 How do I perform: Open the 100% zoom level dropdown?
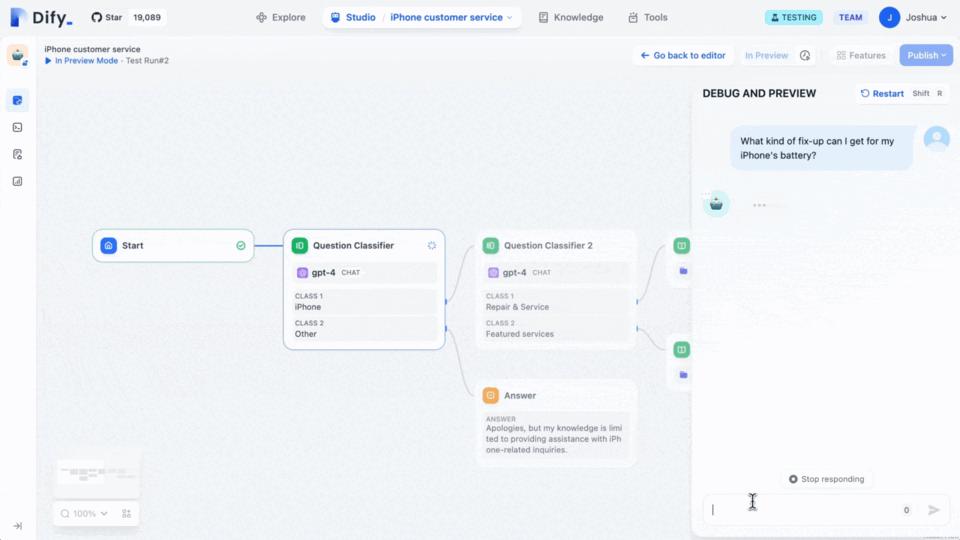pos(84,513)
